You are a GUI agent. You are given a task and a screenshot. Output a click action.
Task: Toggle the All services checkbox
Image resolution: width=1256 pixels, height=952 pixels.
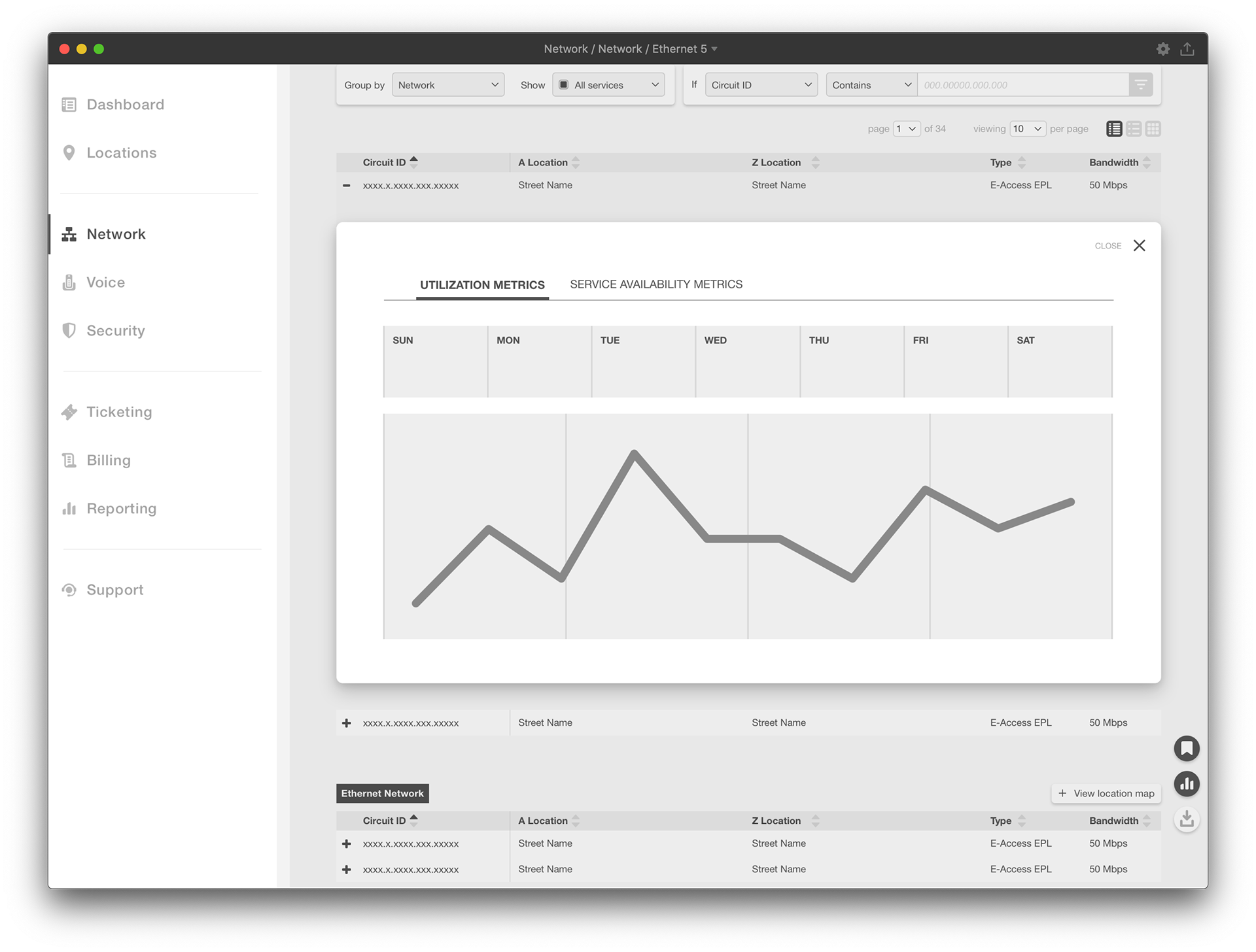563,85
